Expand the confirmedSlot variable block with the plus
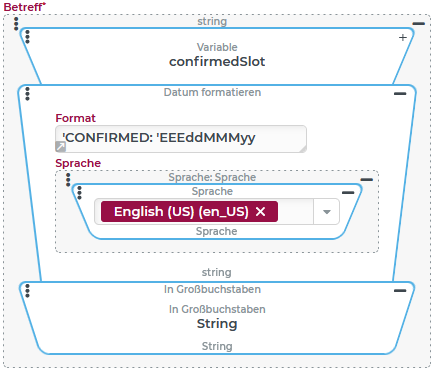Viewport: 436px width, 372px height. click(403, 37)
